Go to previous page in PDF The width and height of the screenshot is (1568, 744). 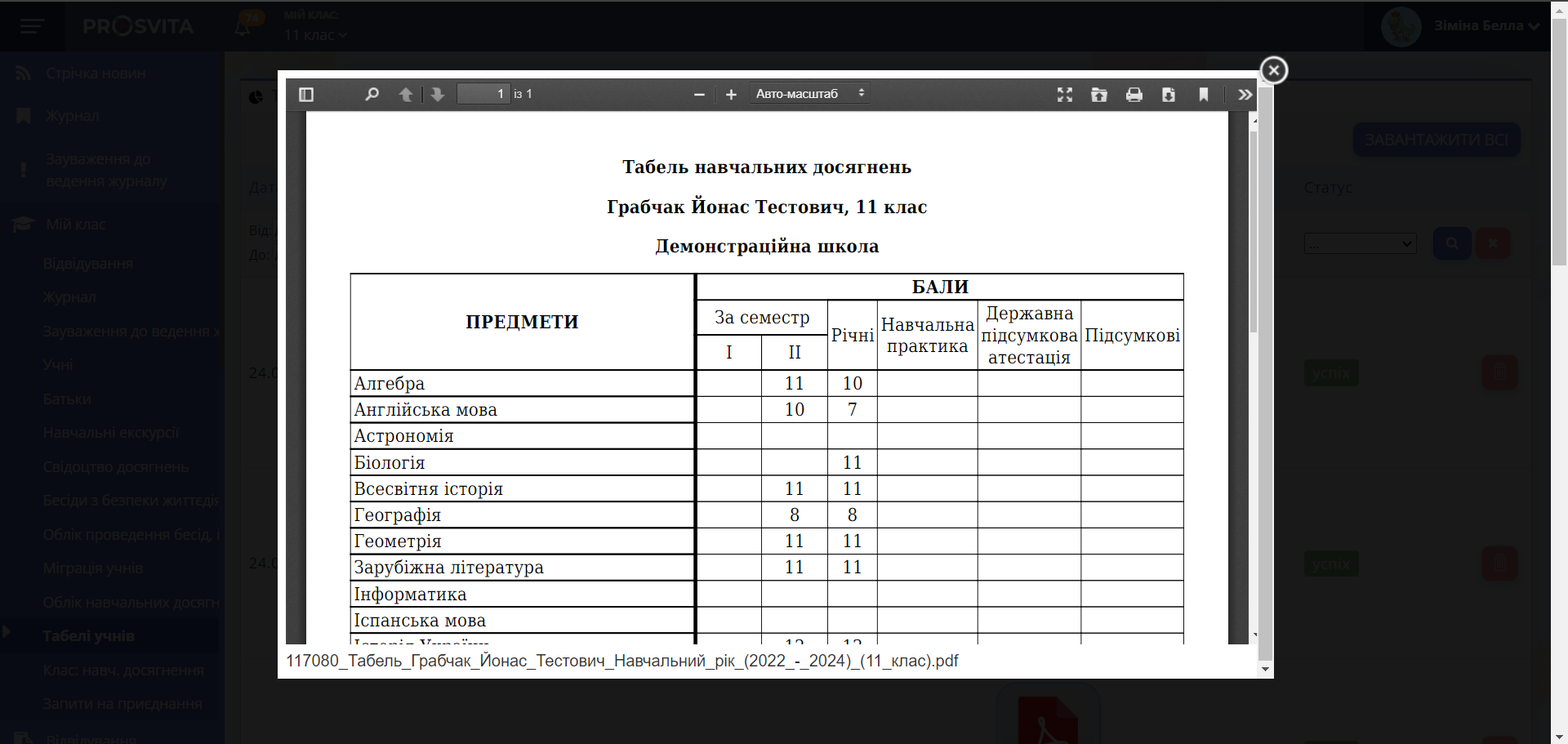[x=406, y=95]
